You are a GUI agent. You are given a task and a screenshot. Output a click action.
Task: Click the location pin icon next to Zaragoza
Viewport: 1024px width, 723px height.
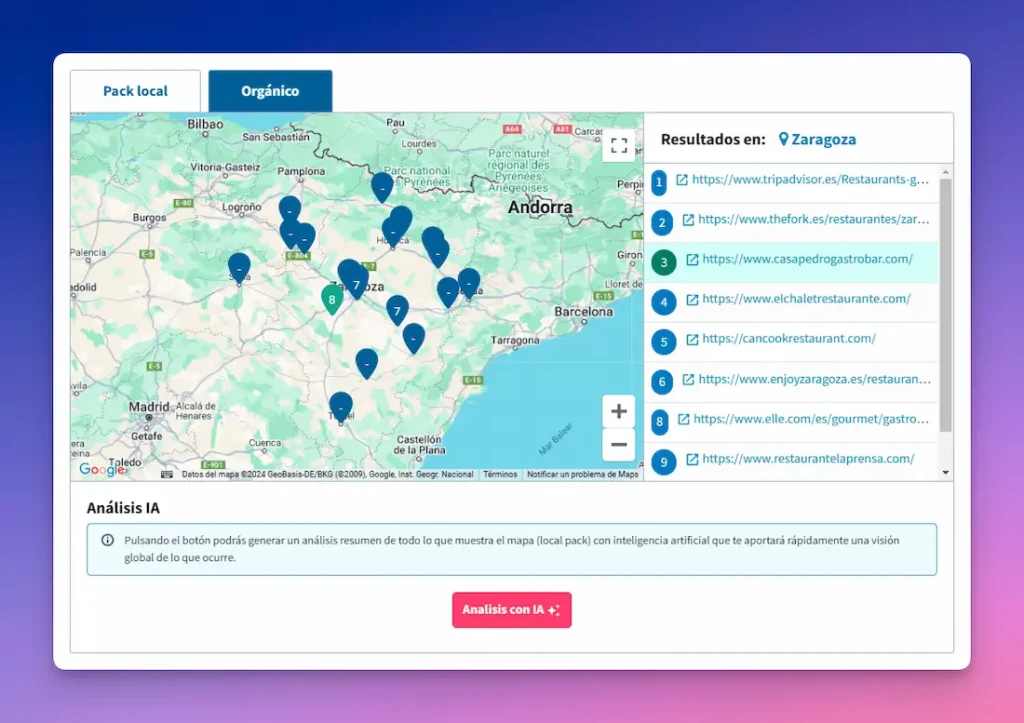[x=784, y=139]
